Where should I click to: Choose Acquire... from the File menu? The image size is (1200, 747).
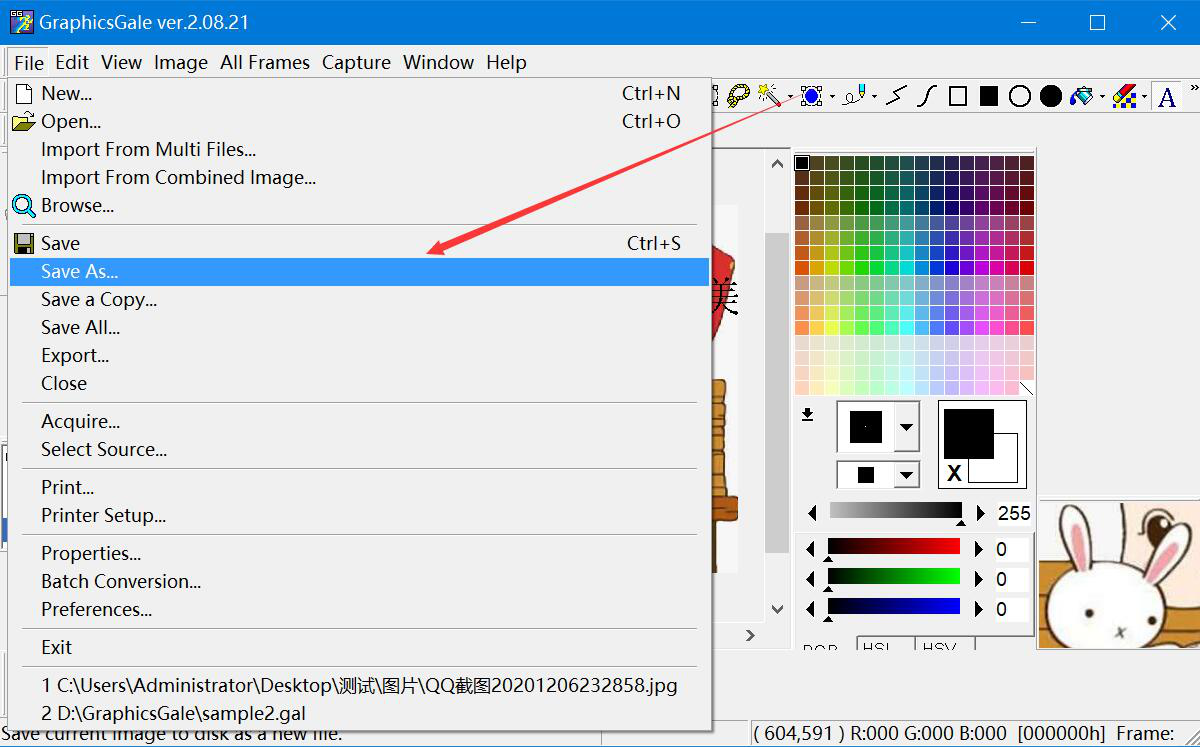point(360,422)
